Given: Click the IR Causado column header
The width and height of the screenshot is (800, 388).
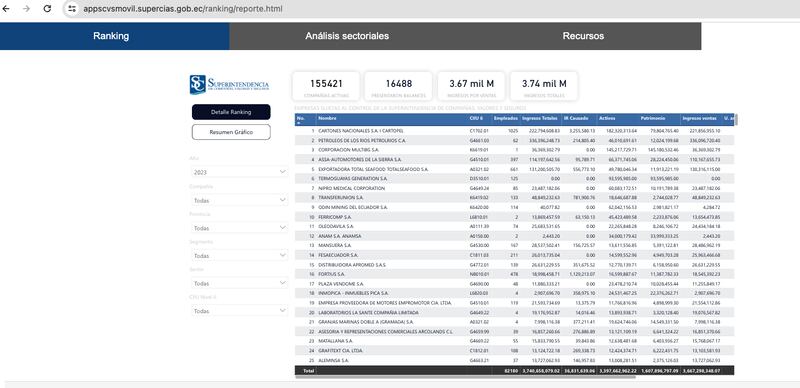Looking at the screenshot, I should (x=576, y=118).
